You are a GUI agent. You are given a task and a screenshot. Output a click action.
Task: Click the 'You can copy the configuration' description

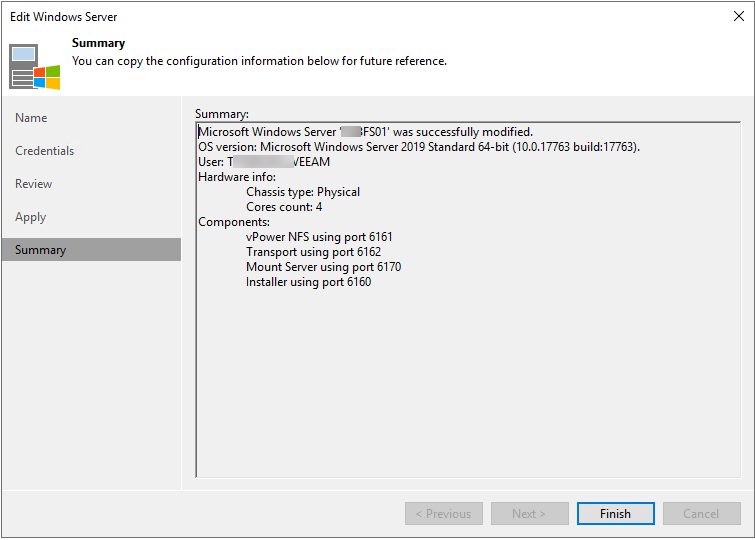click(260, 61)
